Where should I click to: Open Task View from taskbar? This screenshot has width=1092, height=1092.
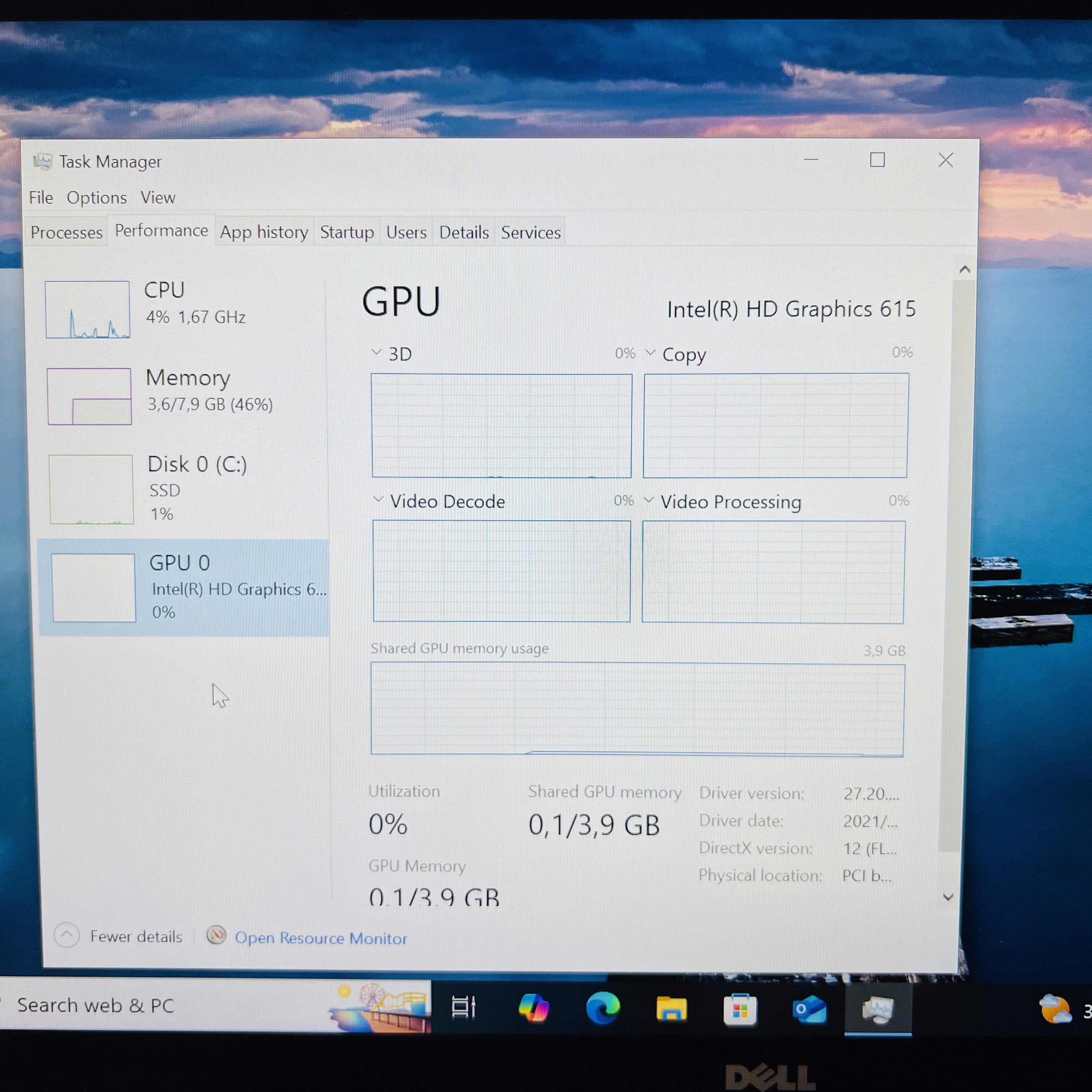pos(463,1008)
